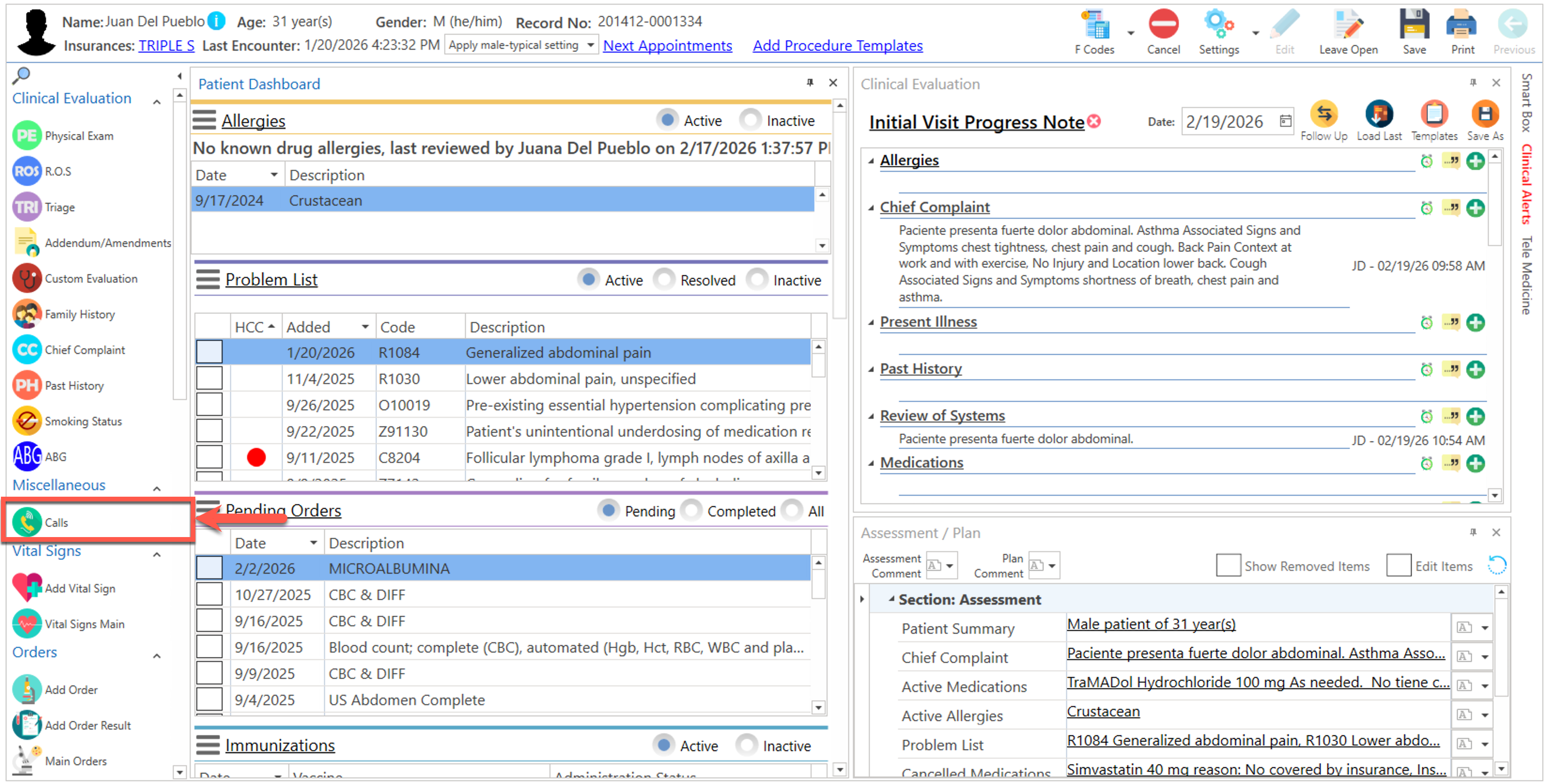This screenshot has height=784, width=1548.
Task: Add entry to Chief Complaint with plus icon
Action: (1475, 208)
